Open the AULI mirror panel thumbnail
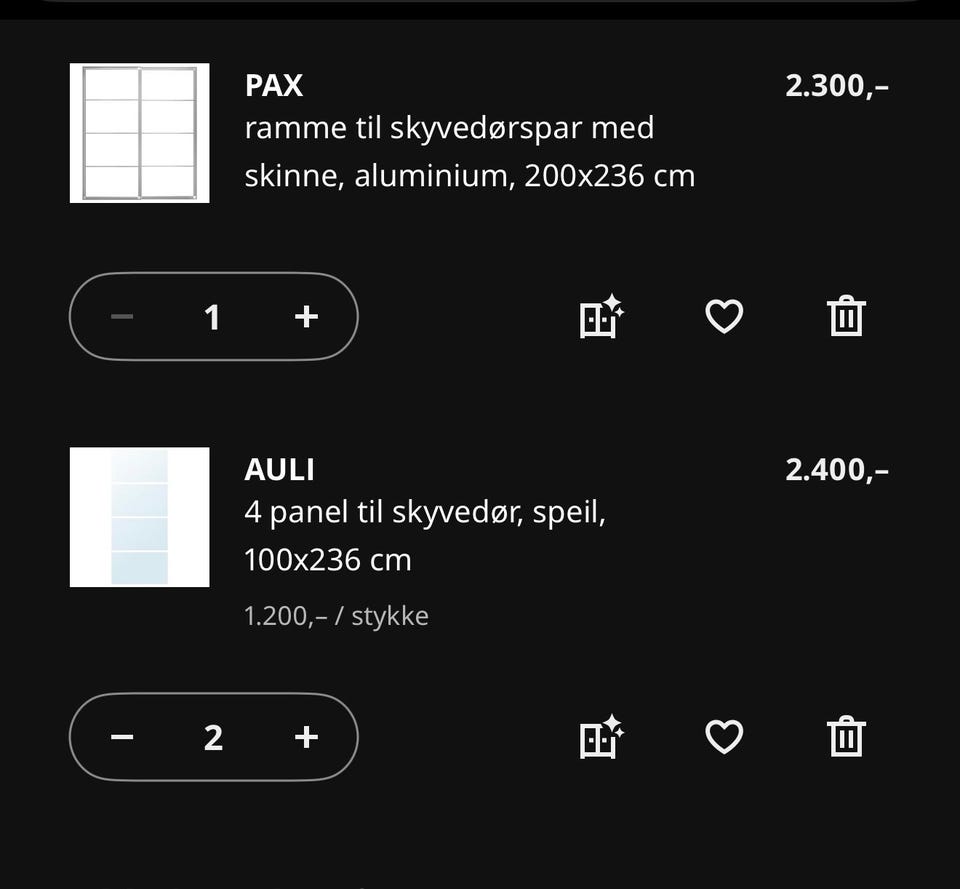 [x=139, y=517]
